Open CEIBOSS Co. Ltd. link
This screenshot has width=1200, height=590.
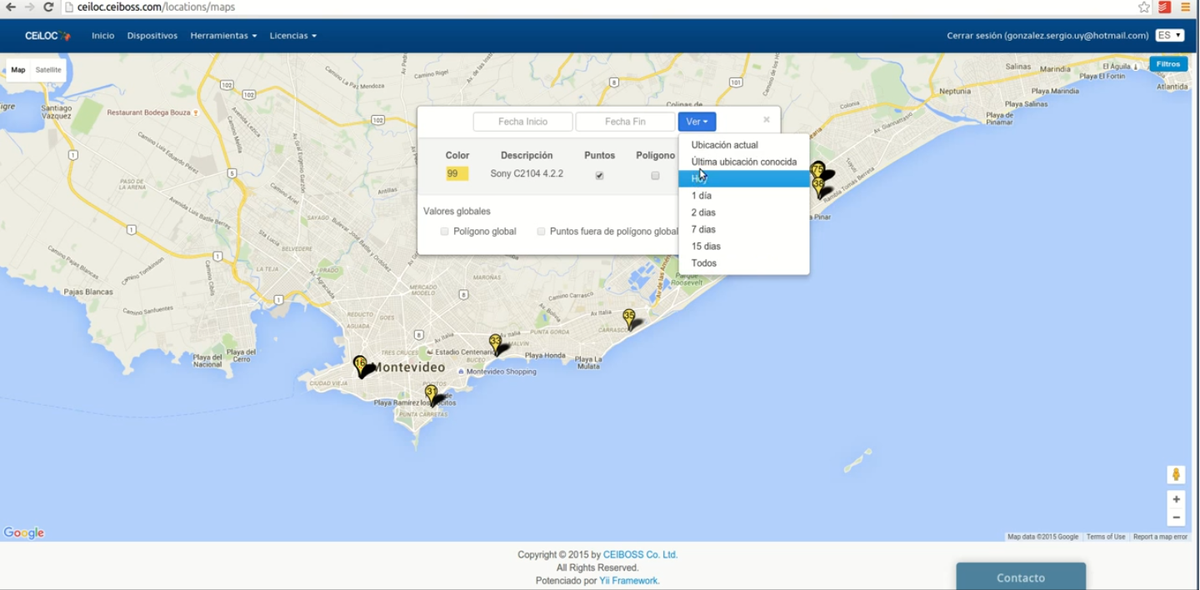click(640, 554)
